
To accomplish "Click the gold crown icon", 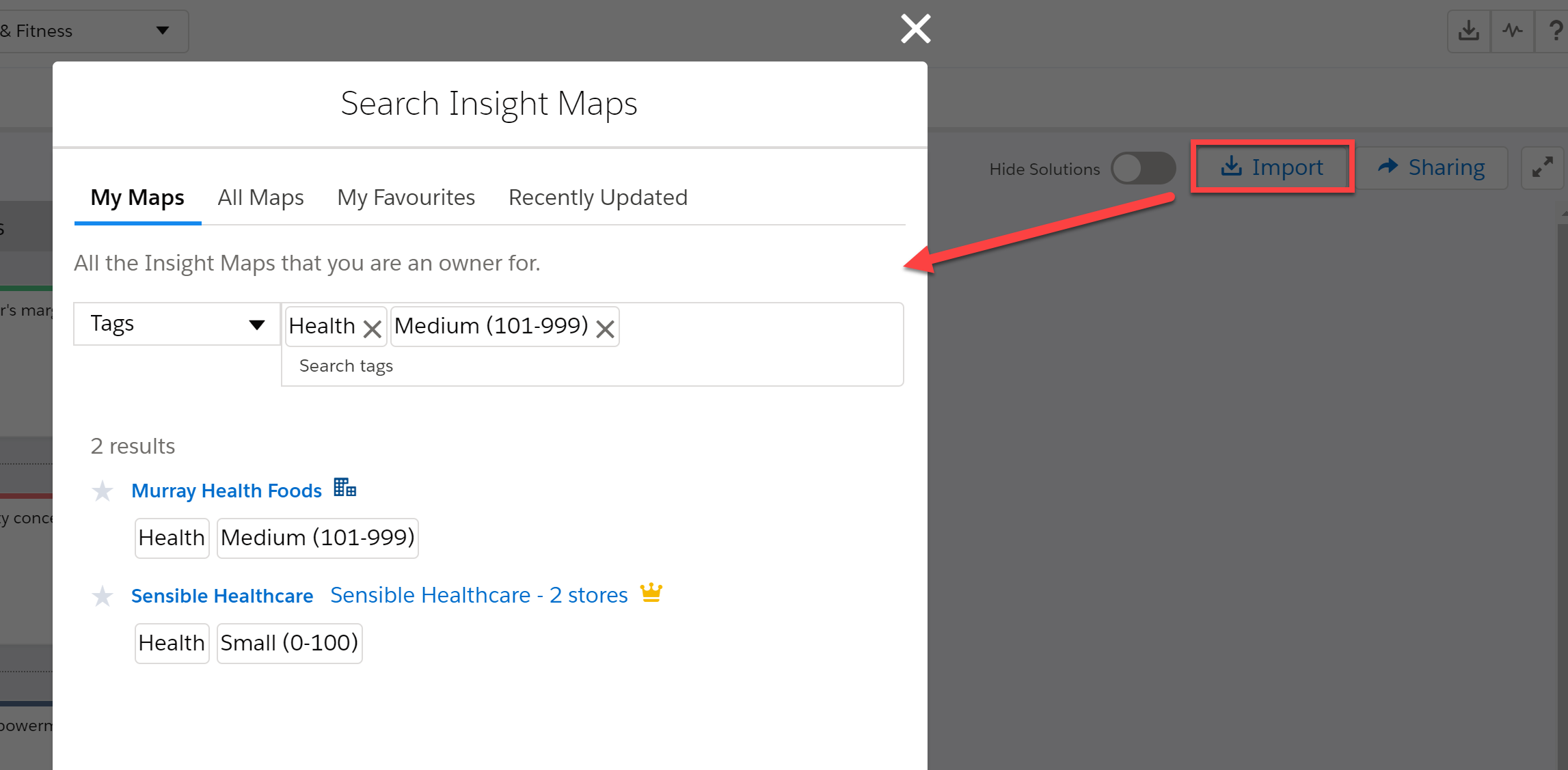I will click(x=651, y=592).
